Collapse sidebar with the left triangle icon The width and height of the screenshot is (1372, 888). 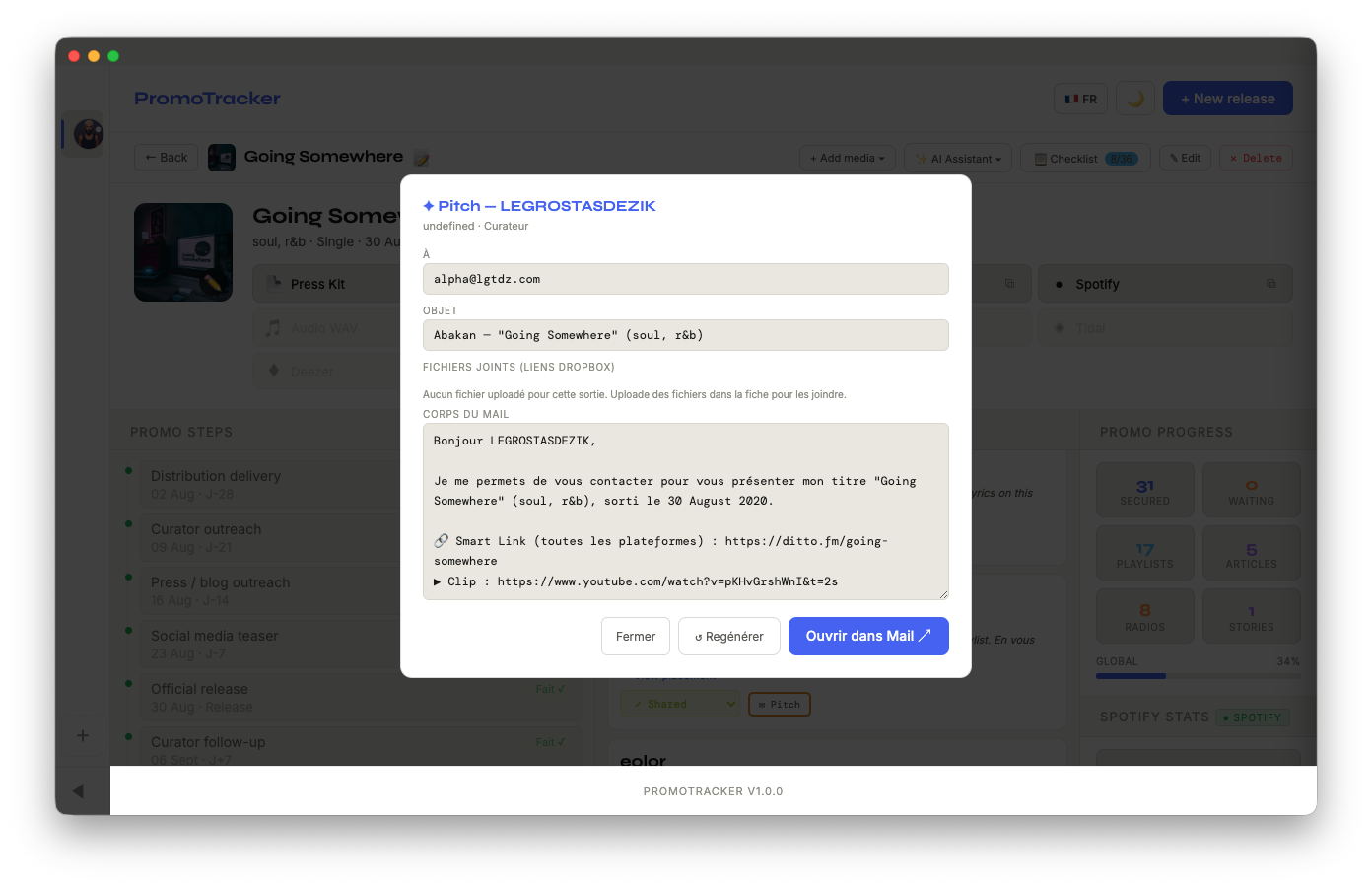(78, 790)
